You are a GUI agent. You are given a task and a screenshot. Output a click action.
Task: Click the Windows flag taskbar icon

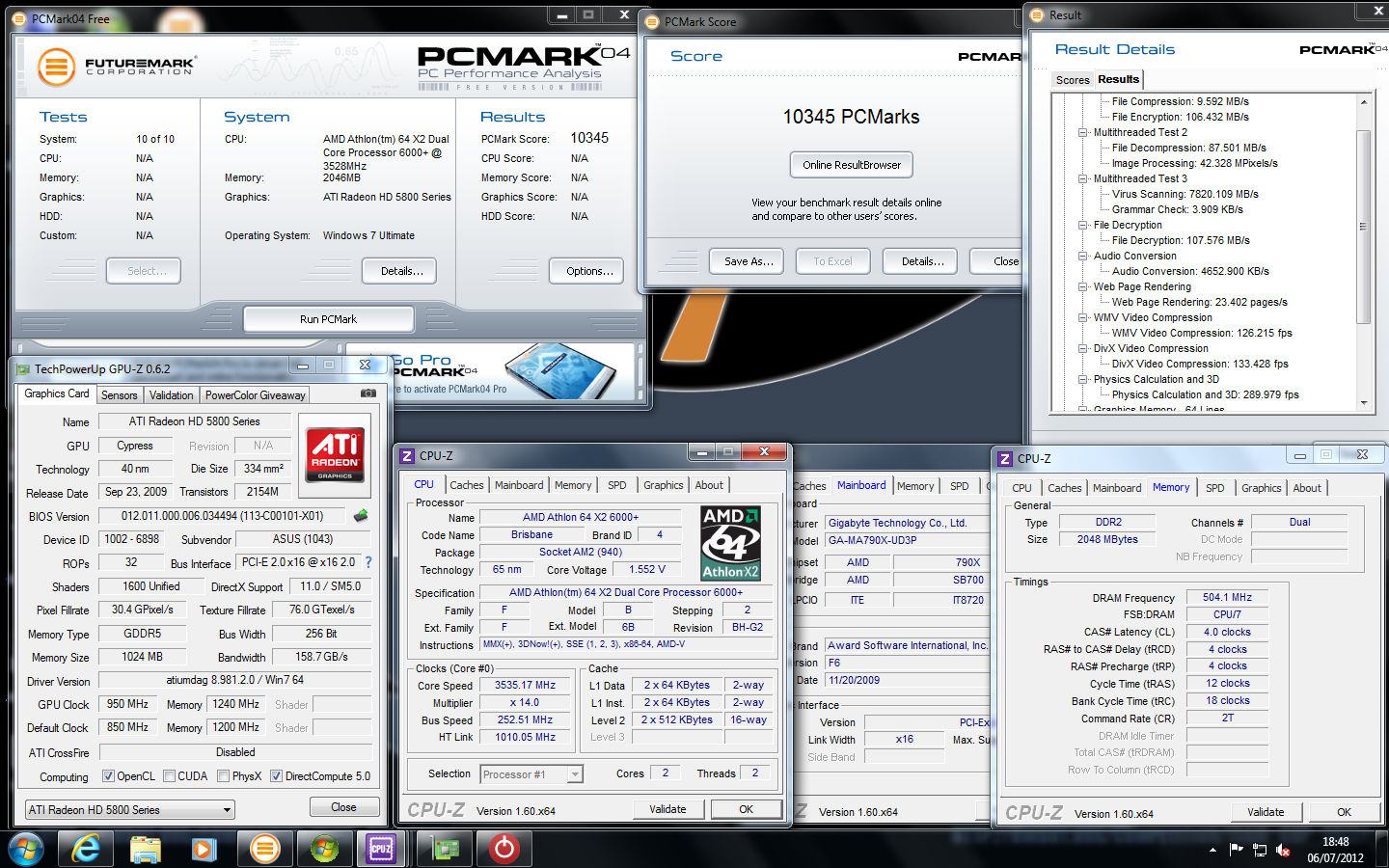pos(324,849)
